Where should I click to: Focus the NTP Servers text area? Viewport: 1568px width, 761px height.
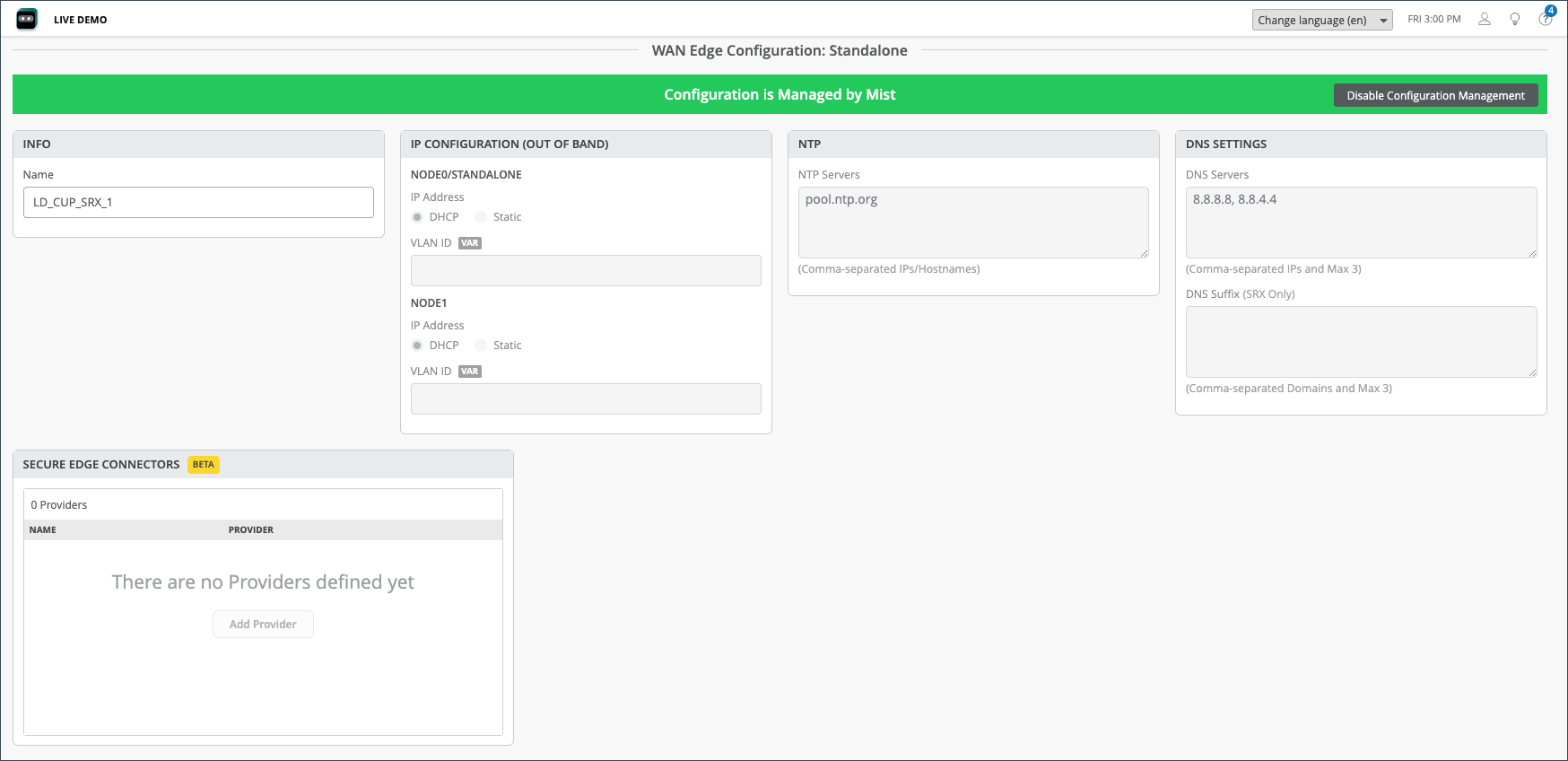(973, 223)
